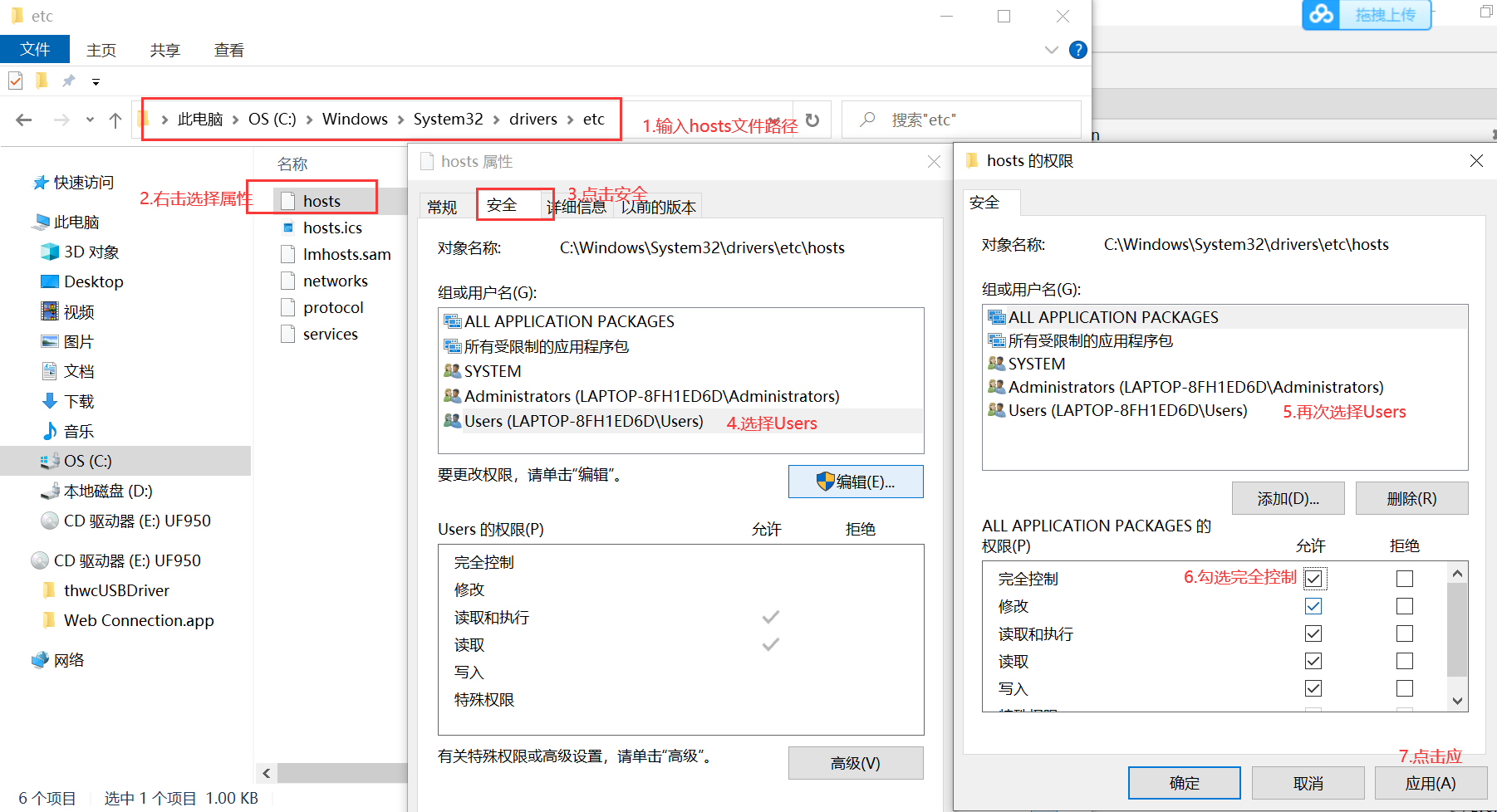Check Deny for Modify permission
This screenshot has height=812, width=1497.
click(x=1405, y=605)
